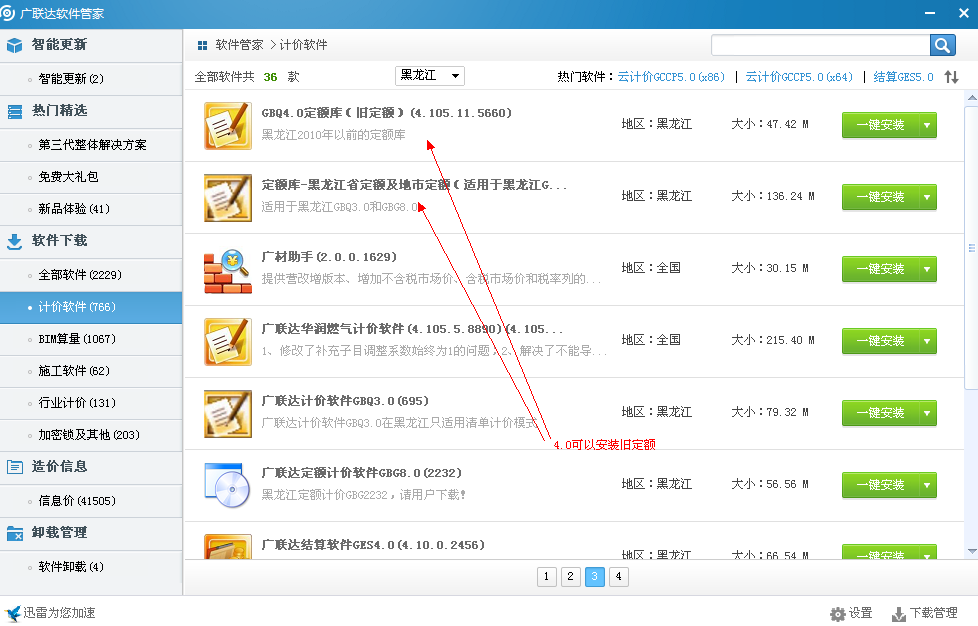Click the 设置 gear icon

838,614
